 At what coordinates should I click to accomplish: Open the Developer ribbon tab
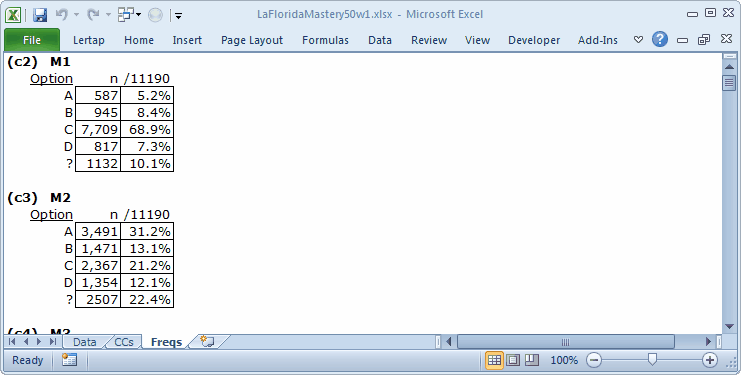(534, 40)
